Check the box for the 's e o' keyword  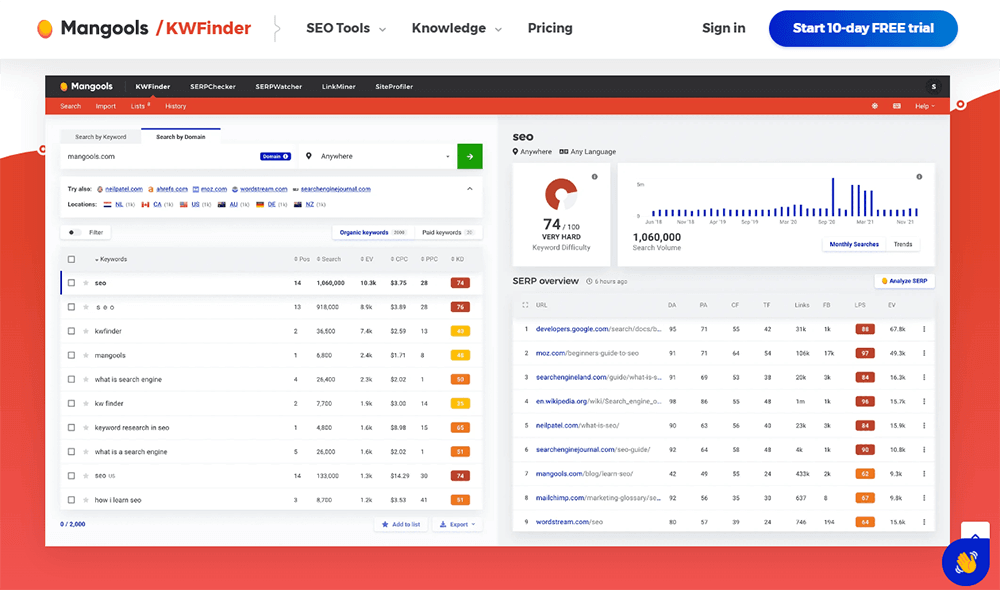point(71,307)
